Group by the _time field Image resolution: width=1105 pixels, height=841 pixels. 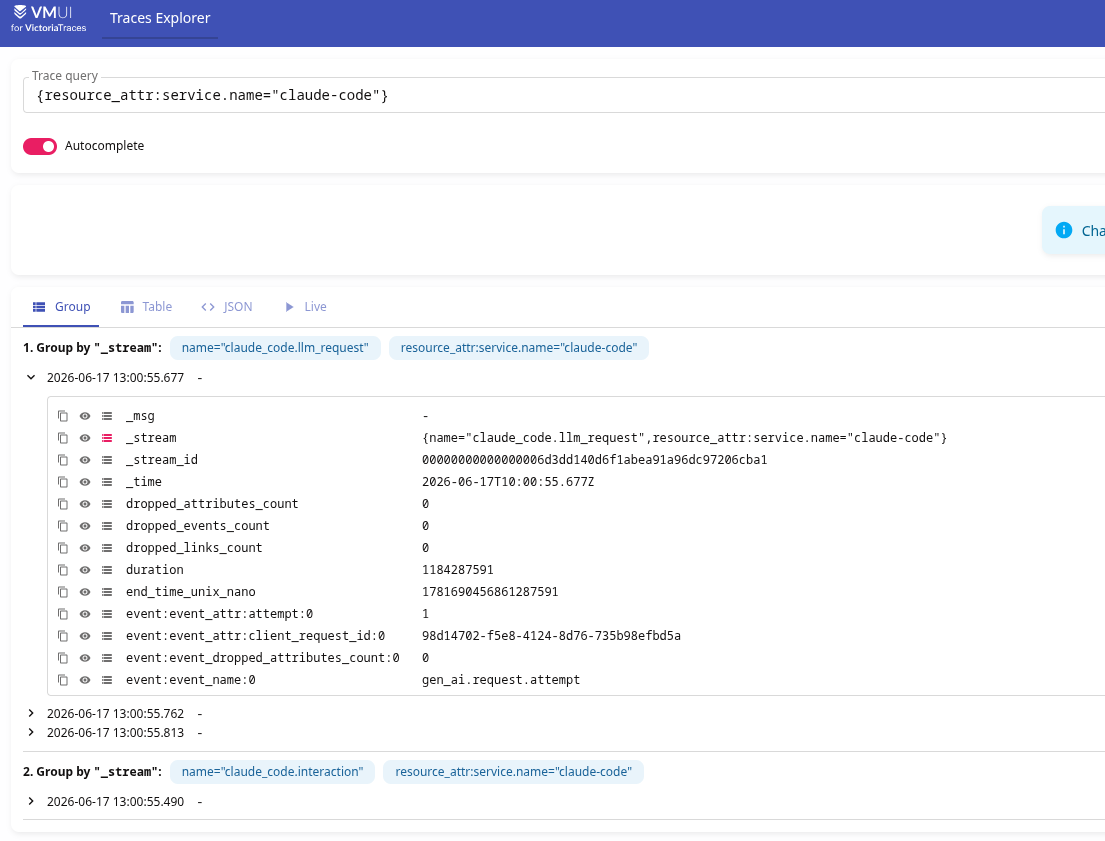107,481
